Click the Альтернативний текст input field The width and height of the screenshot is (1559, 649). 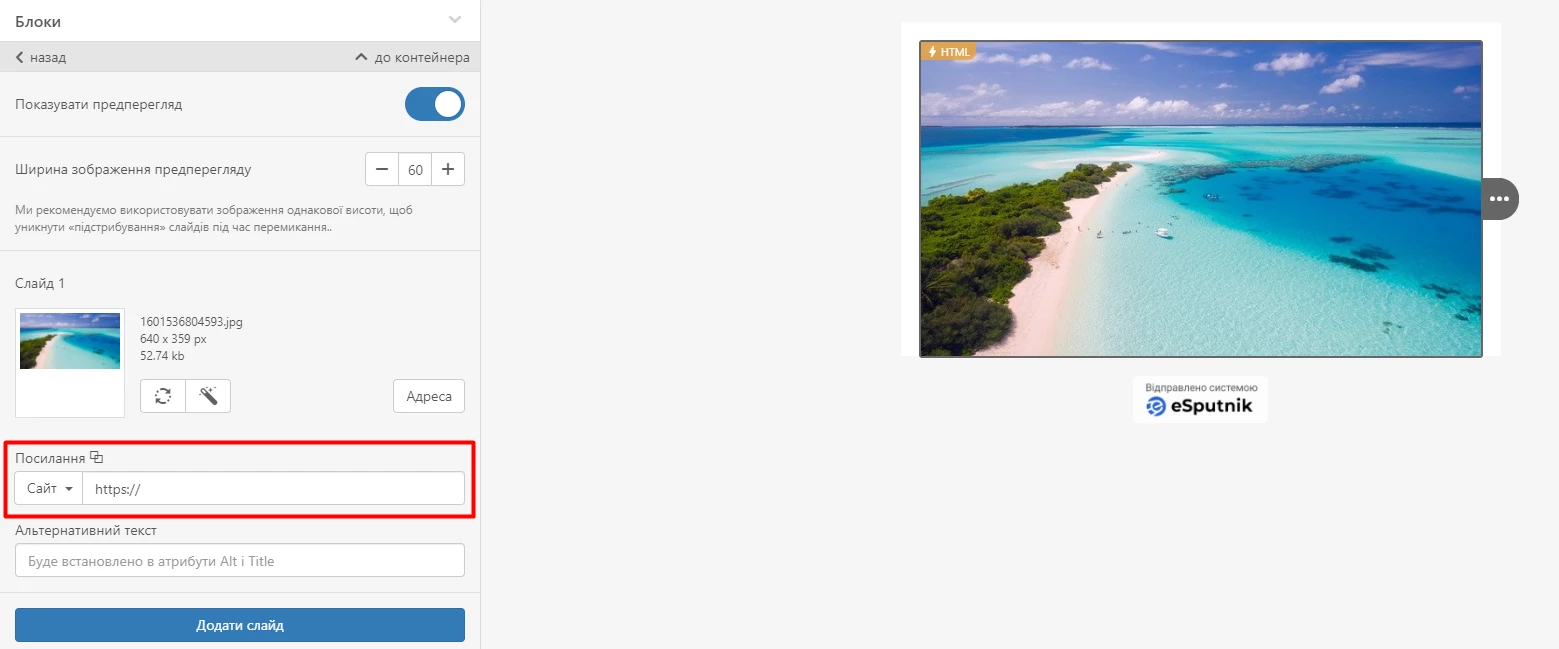click(x=240, y=560)
